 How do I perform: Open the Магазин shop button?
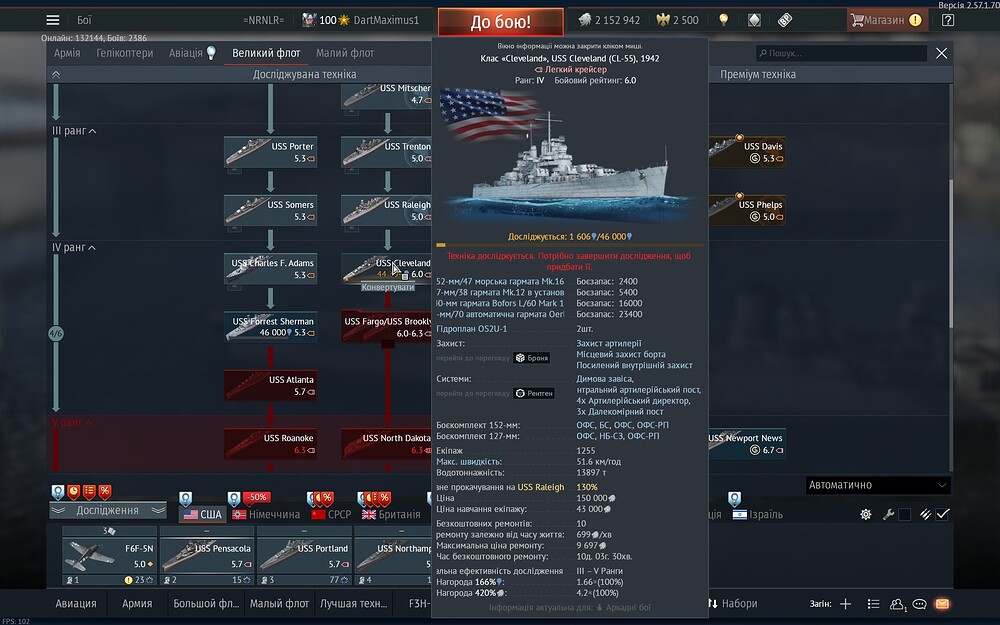point(887,20)
